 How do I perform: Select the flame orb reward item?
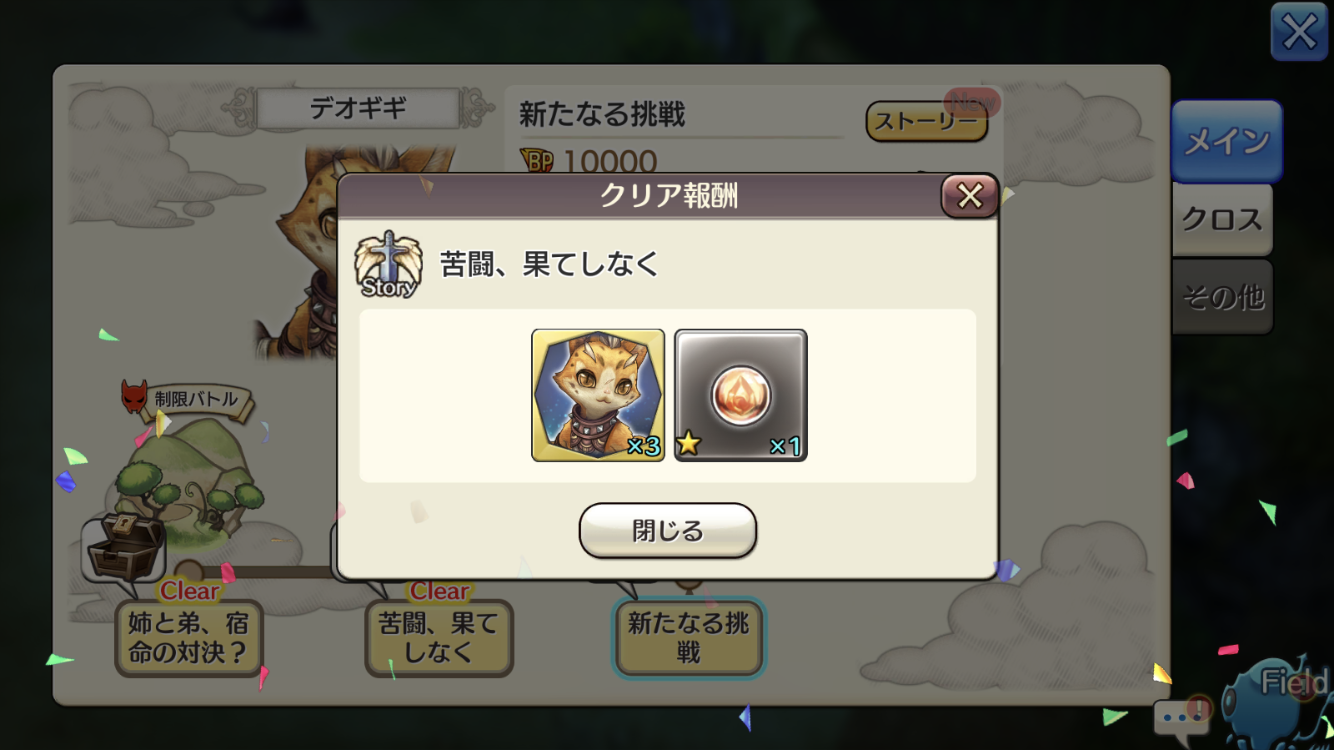point(741,395)
